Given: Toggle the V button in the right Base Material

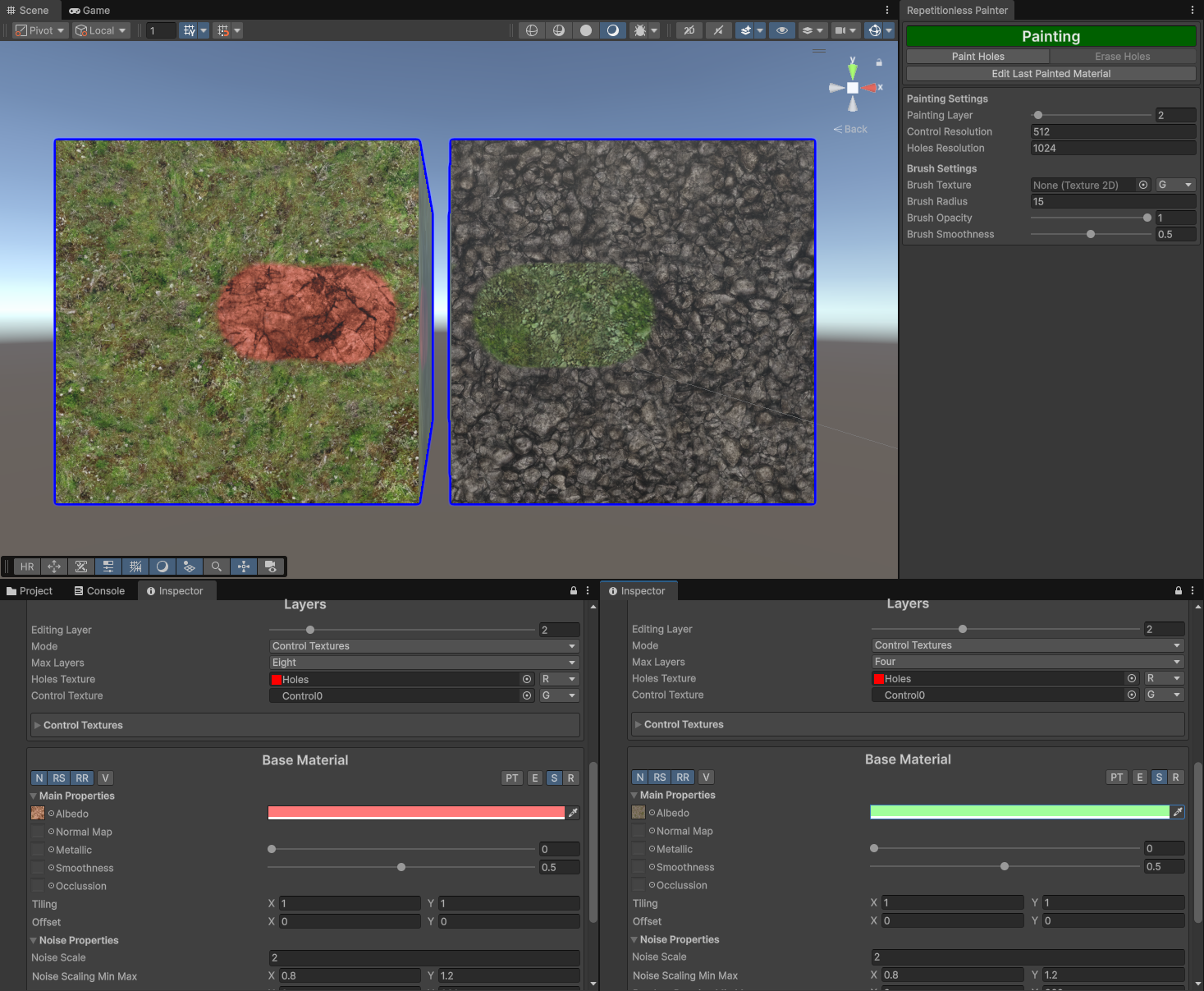Looking at the screenshot, I should tap(706, 778).
